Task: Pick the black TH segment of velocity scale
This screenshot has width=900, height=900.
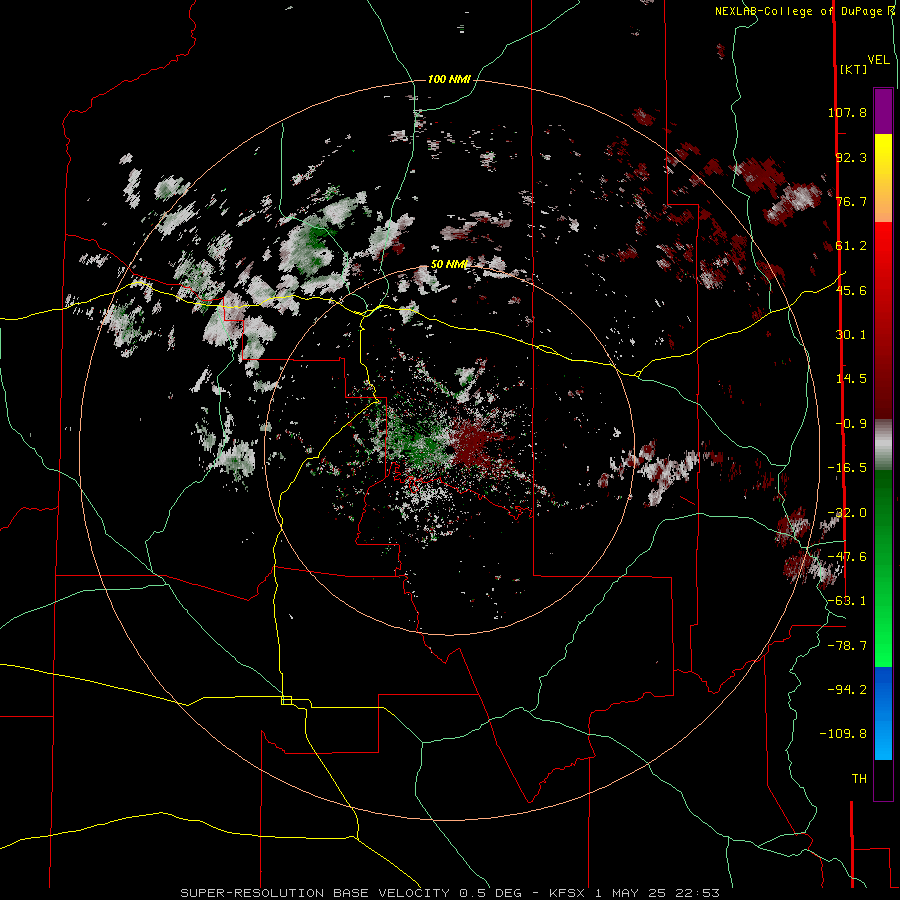Action: (x=883, y=779)
